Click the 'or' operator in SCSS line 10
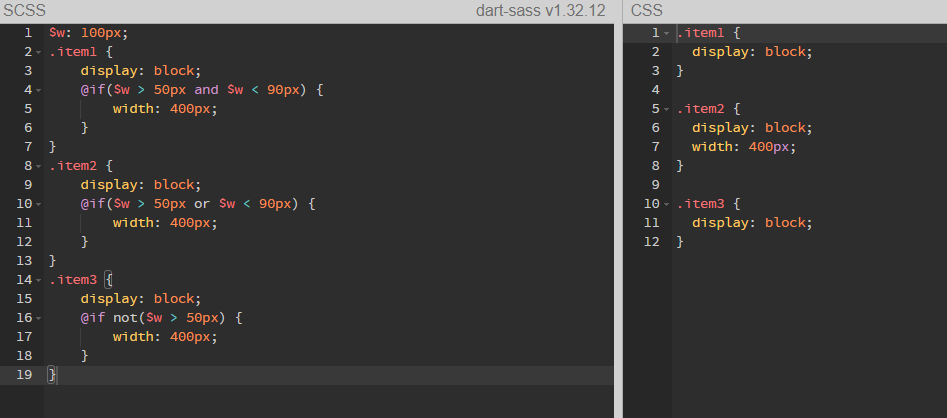The width and height of the screenshot is (947, 418). click(202, 204)
